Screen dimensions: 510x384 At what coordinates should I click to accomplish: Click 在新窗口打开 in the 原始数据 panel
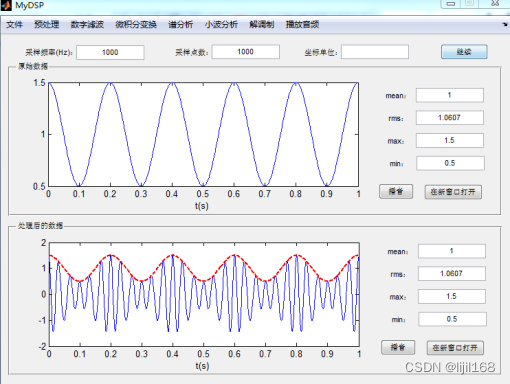point(453,192)
